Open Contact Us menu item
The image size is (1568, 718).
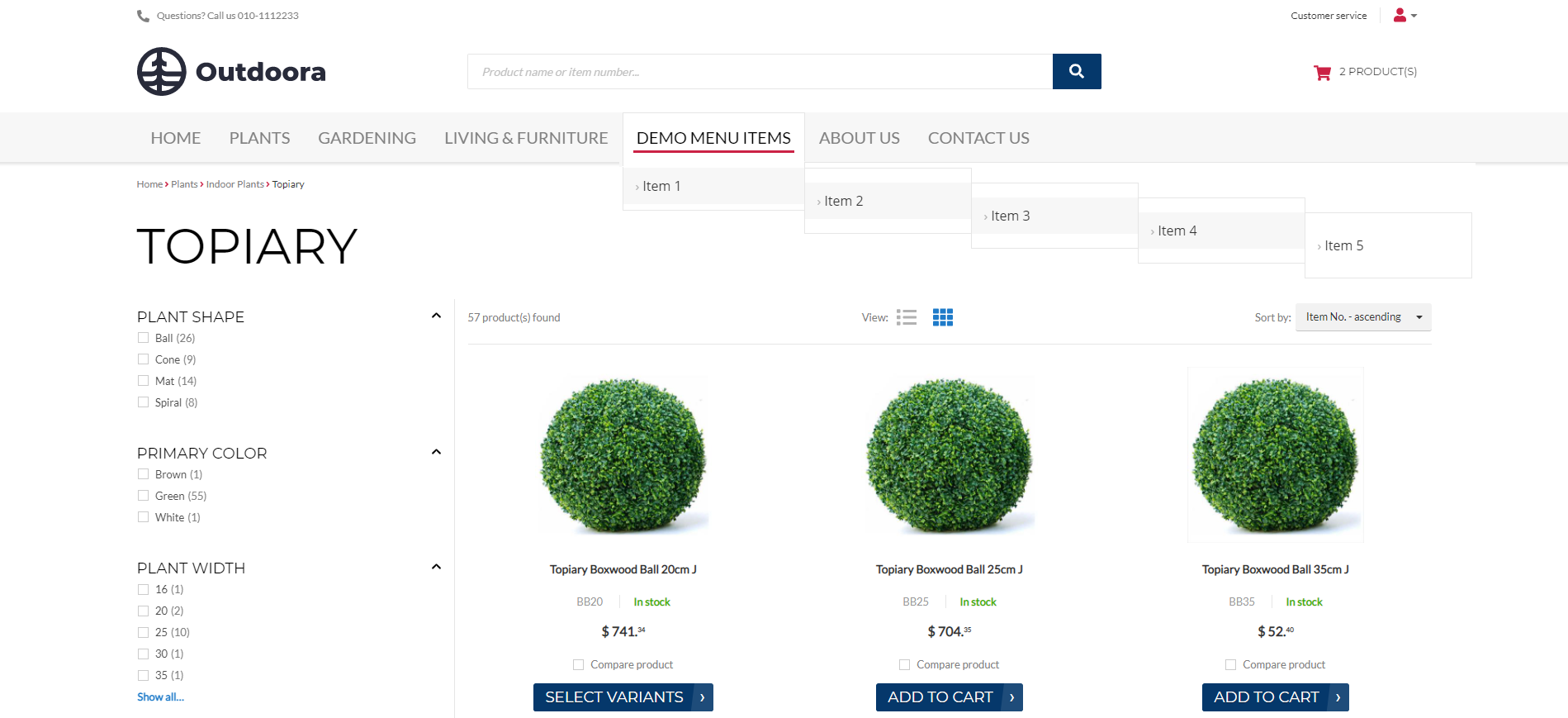[978, 138]
